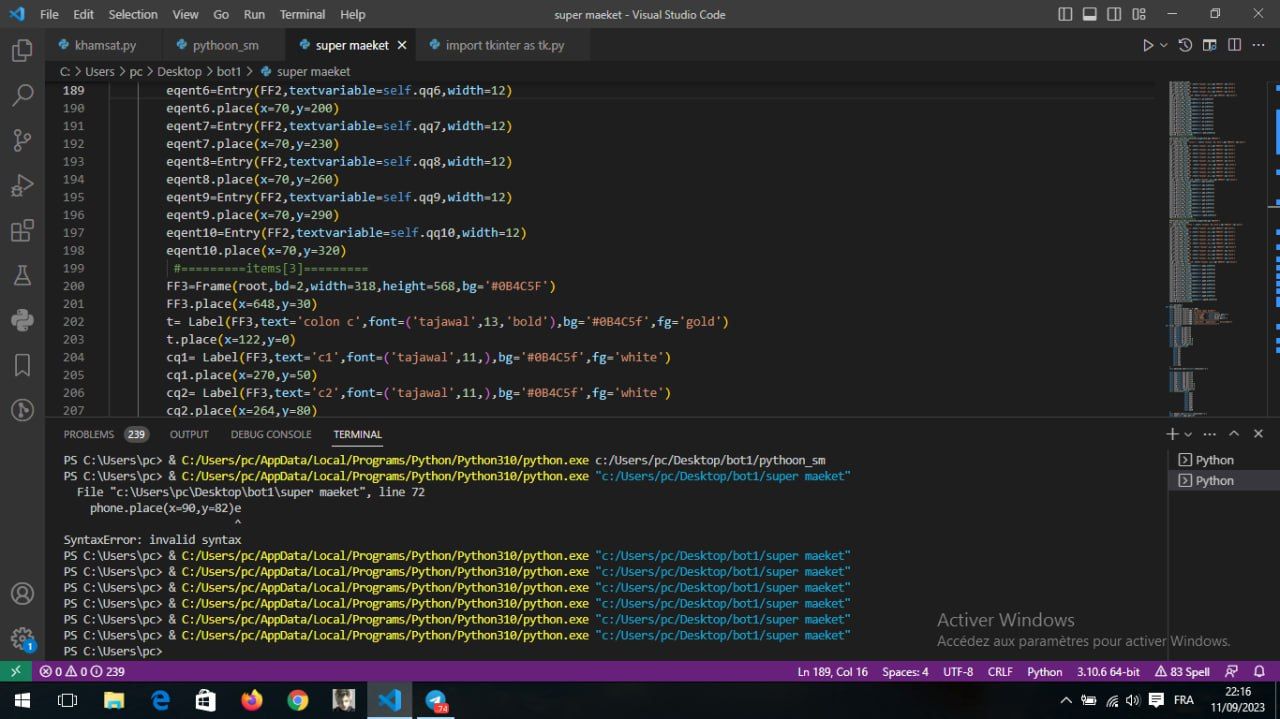Switch to the khamsat.py tab
The image size is (1280, 719).
click(105, 45)
